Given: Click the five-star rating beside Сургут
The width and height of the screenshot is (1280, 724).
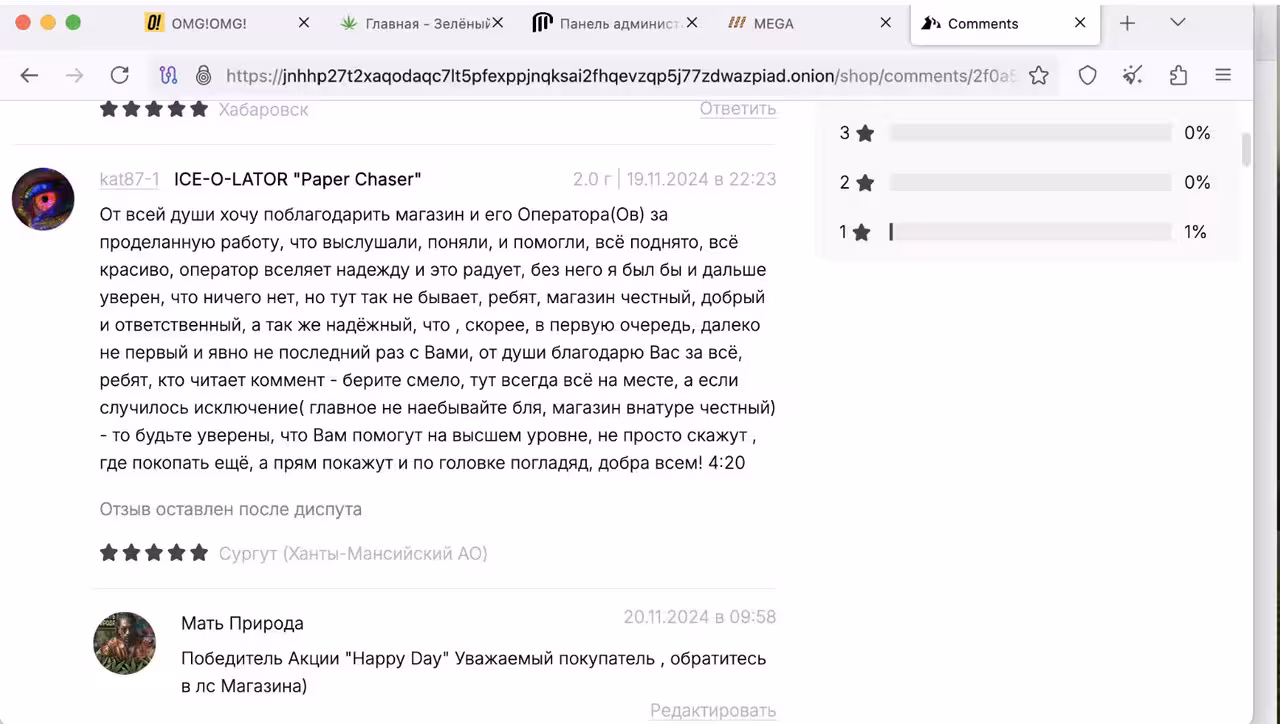Looking at the screenshot, I should pos(154,552).
